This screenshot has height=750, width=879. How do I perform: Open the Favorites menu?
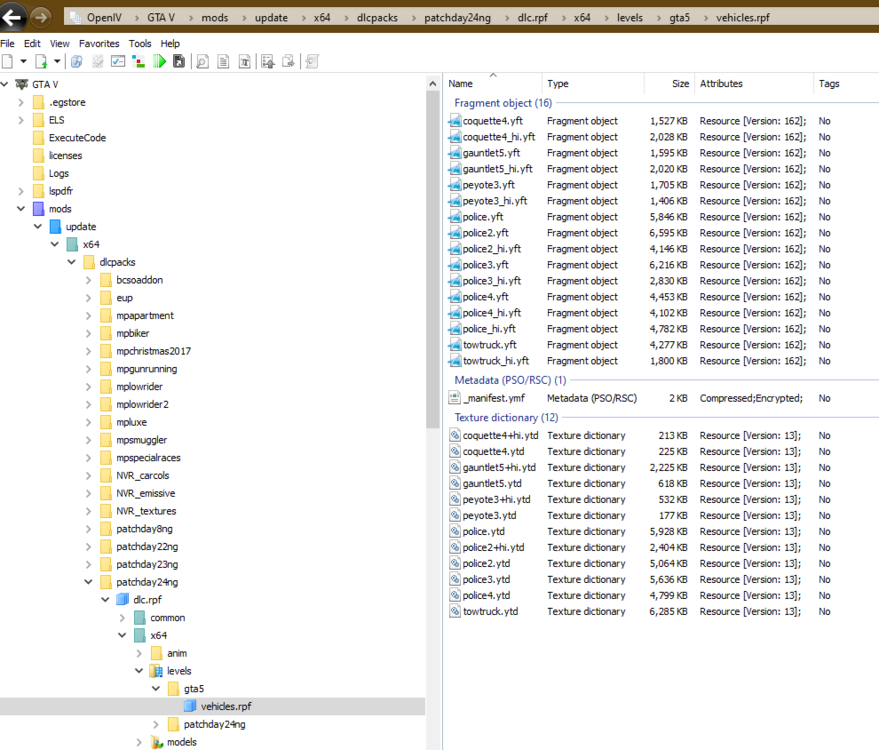99,43
